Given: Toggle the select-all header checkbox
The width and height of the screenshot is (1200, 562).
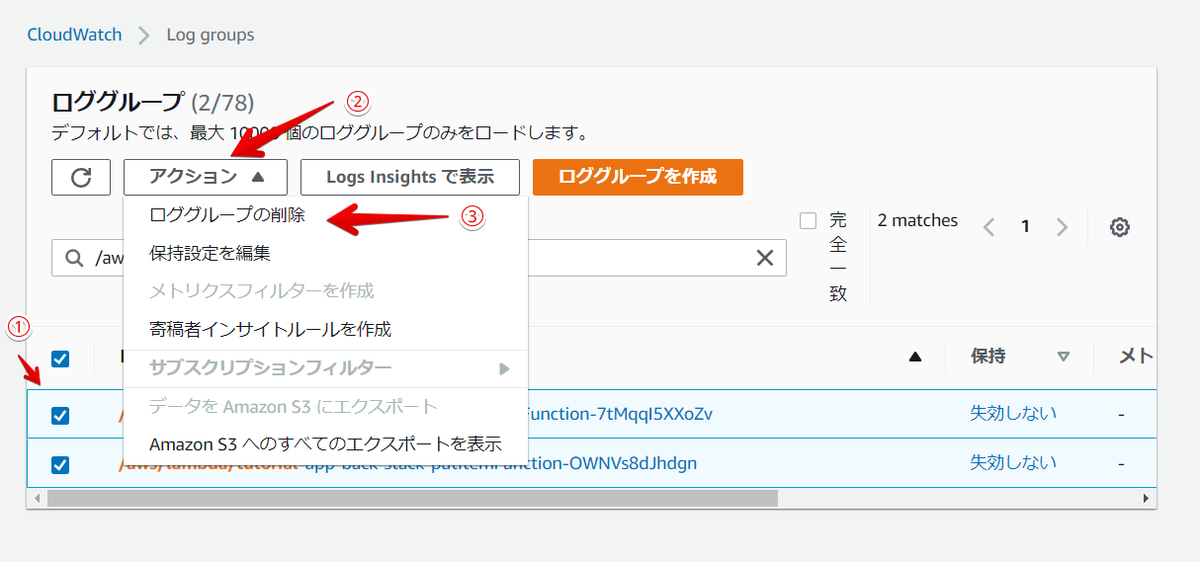Looking at the screenshot, I should click(60, 358).
